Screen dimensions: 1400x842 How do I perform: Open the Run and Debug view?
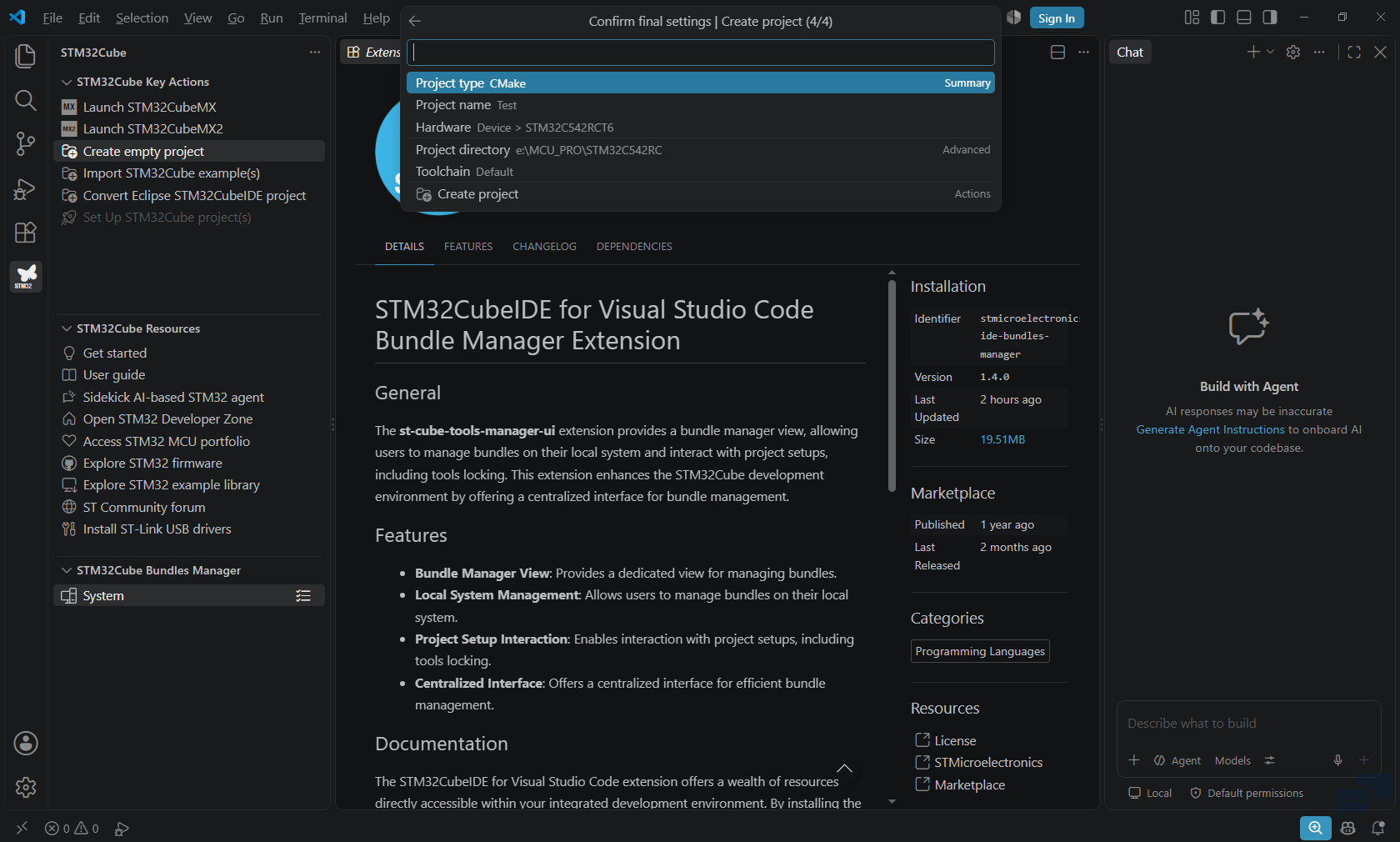pyautogui.click(x=26, y=189)
